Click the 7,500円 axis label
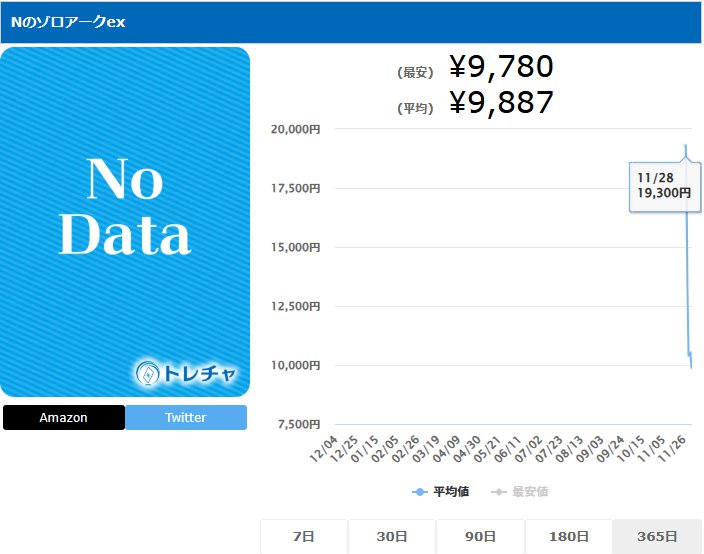This screenshot has width=704, height=554. point(299,424)
